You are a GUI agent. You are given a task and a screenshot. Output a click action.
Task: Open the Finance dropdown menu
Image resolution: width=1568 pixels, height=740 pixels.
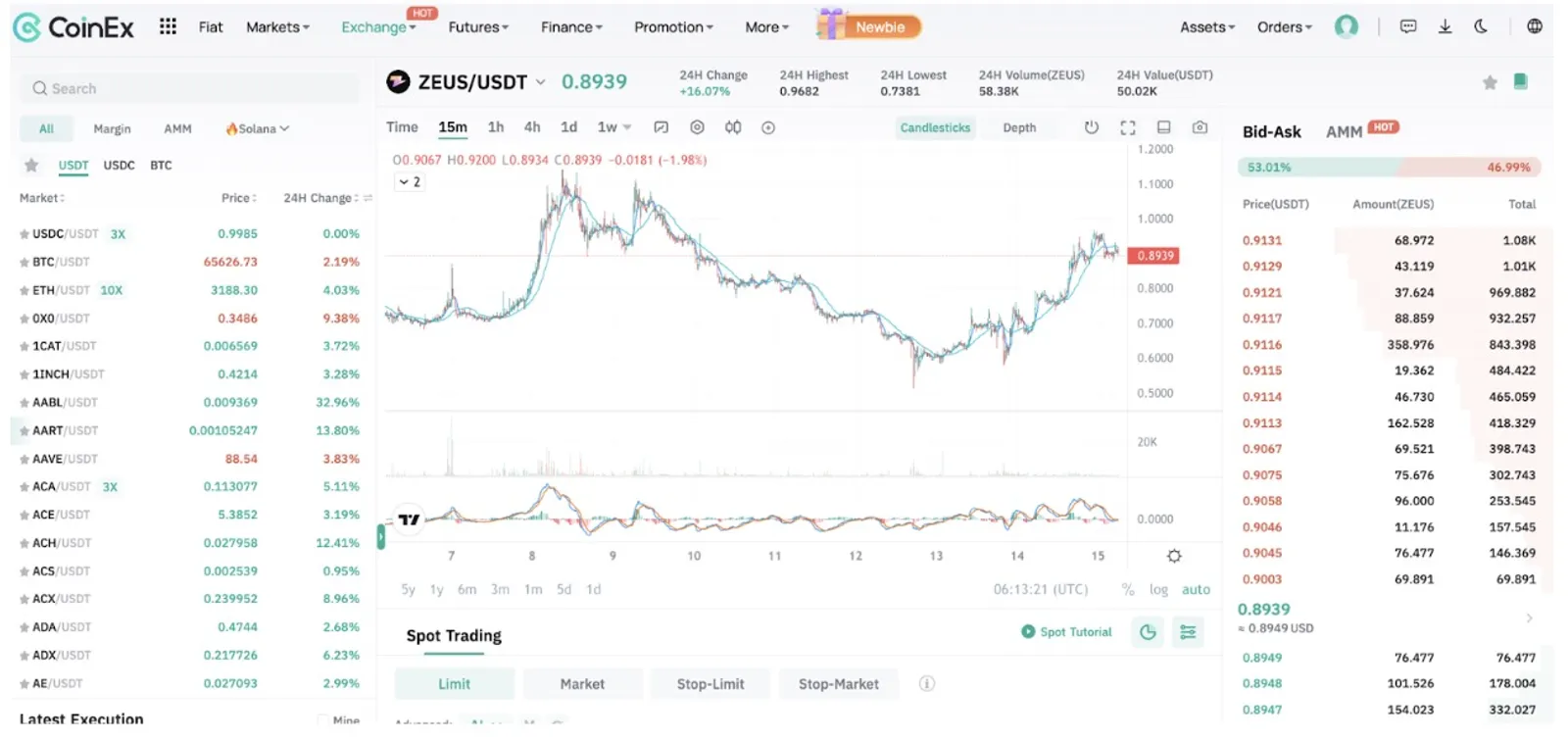coord(571,27)
